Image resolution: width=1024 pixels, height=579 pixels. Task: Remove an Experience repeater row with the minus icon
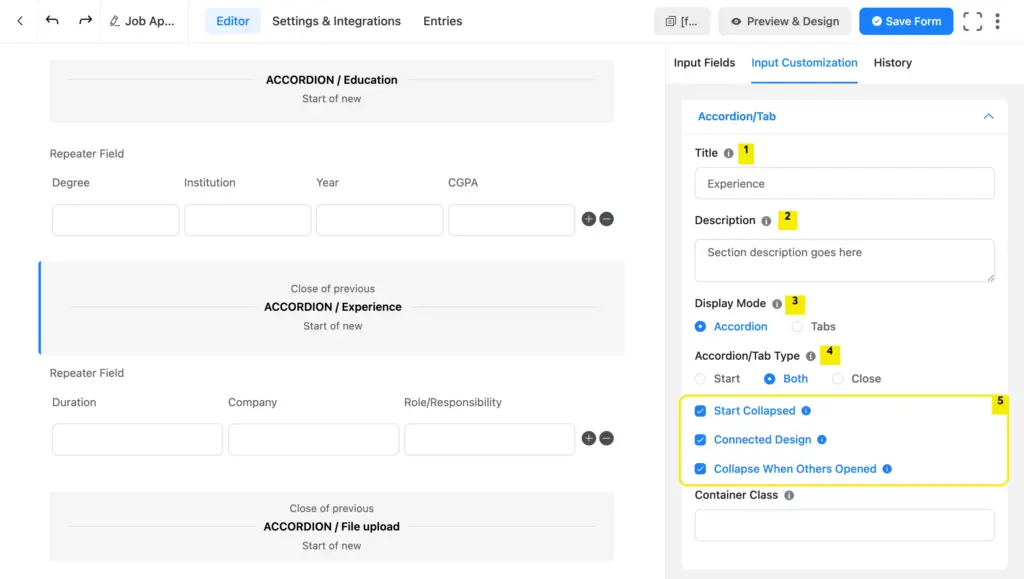tap(607, 438)
